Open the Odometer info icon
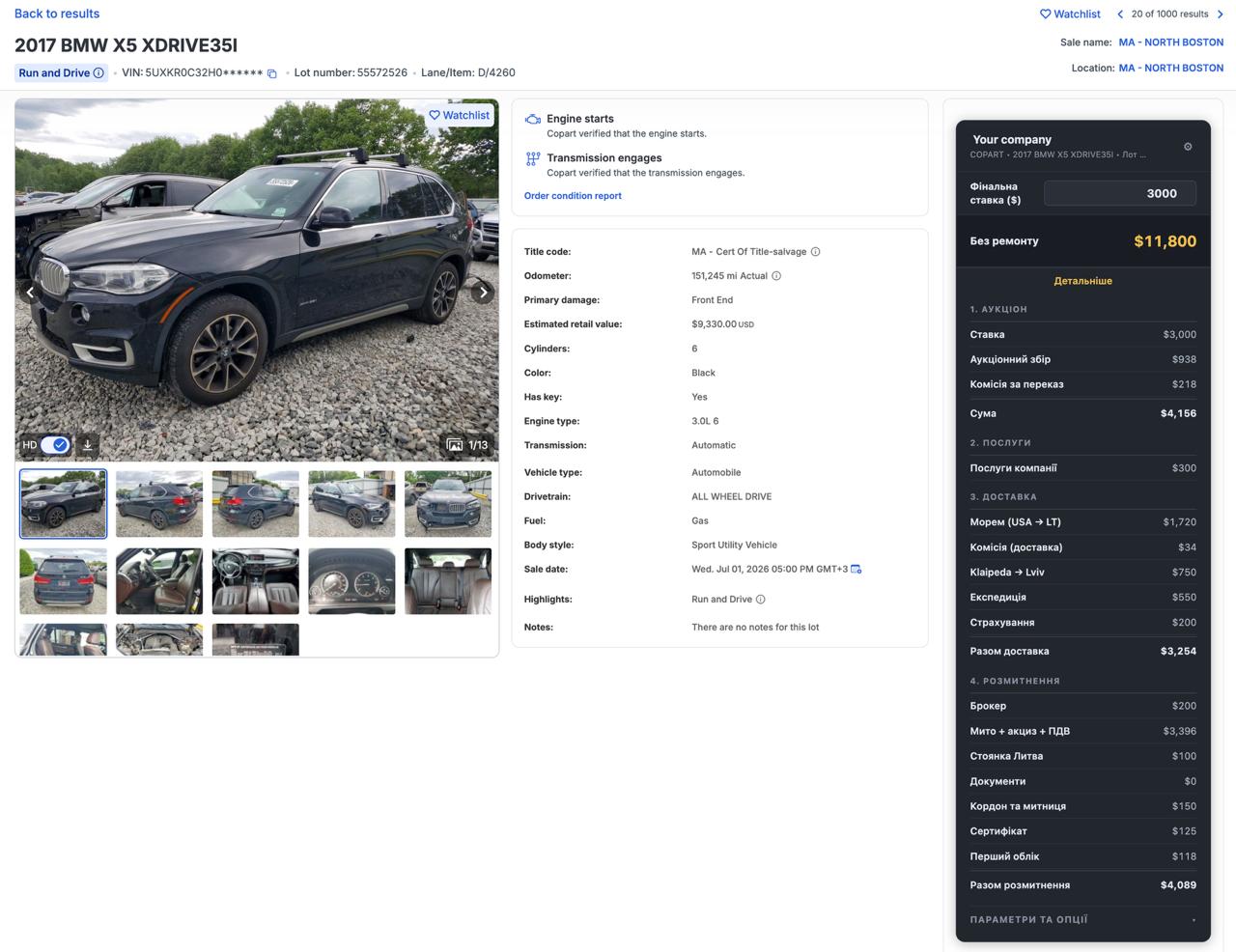Image resolution: width=1236 pixels, height=952 pixels. [x=776, y=276]
